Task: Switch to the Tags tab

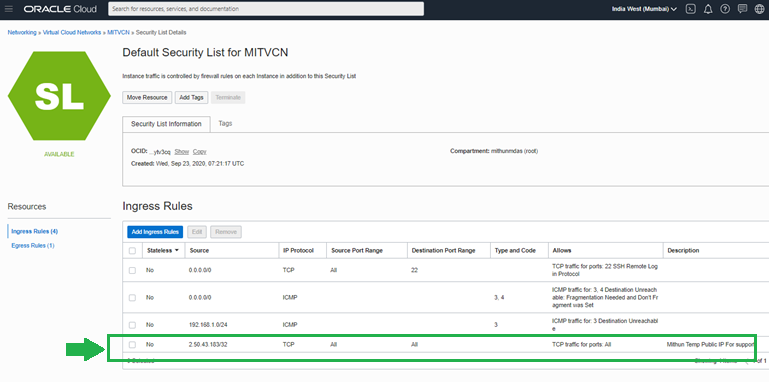Action: coord(225,124)
